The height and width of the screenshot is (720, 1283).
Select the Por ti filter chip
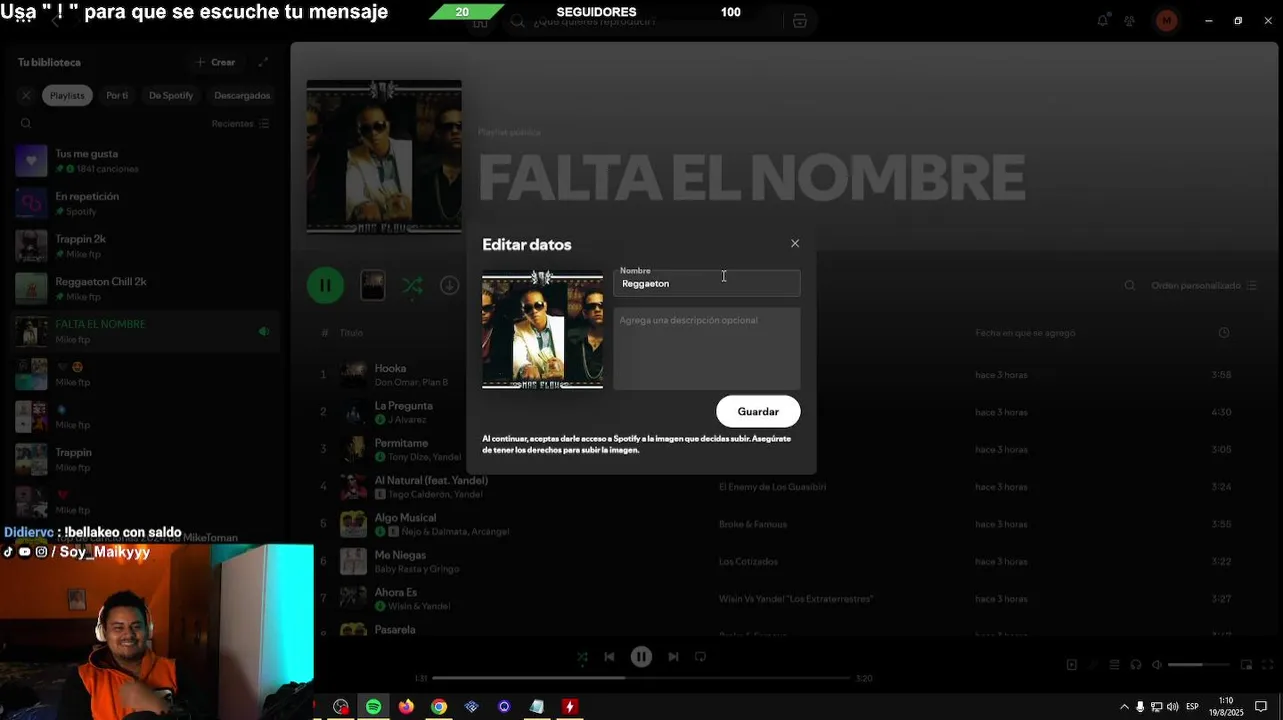click(117, 95)
